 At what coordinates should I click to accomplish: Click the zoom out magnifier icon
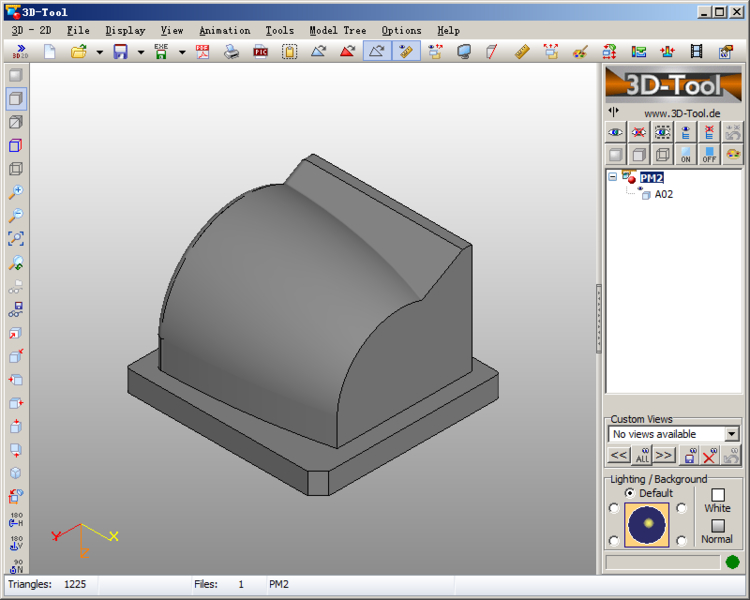coord(16,215)
